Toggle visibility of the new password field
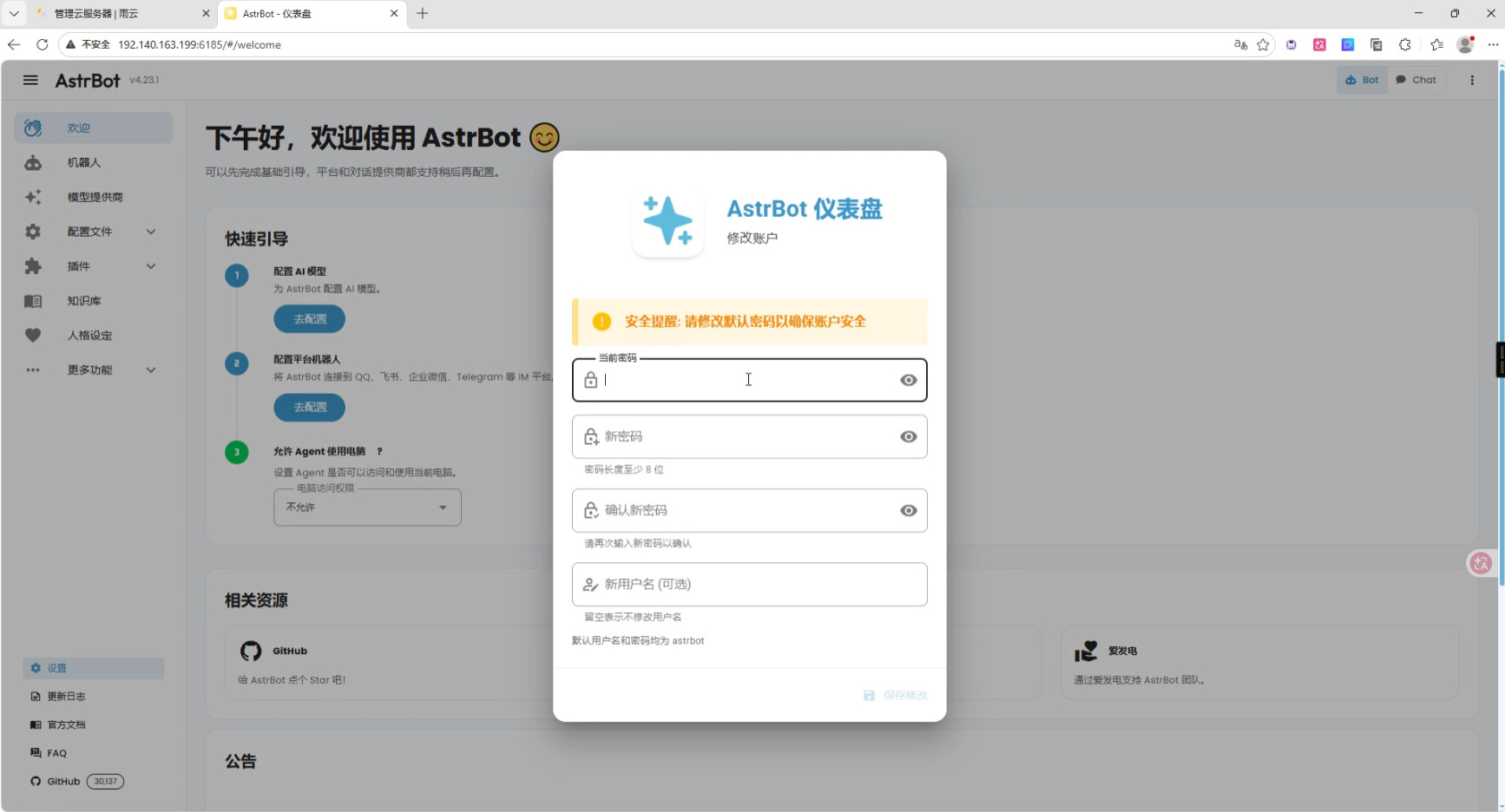Image resolution: width=1505 pixels, height=812 pixels. (908, 436)
